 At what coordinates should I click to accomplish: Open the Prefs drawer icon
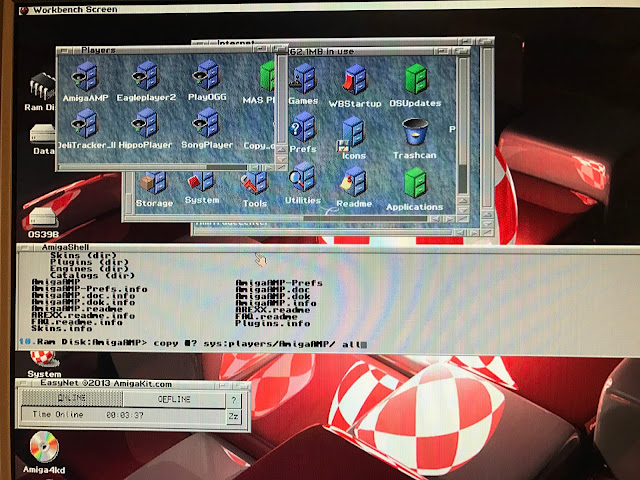click(302, 128)
